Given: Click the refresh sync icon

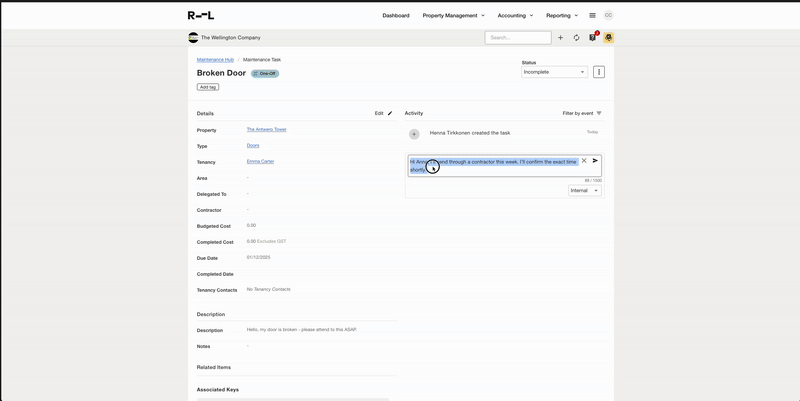Looking at the screenshot, I should click(576, 38).
